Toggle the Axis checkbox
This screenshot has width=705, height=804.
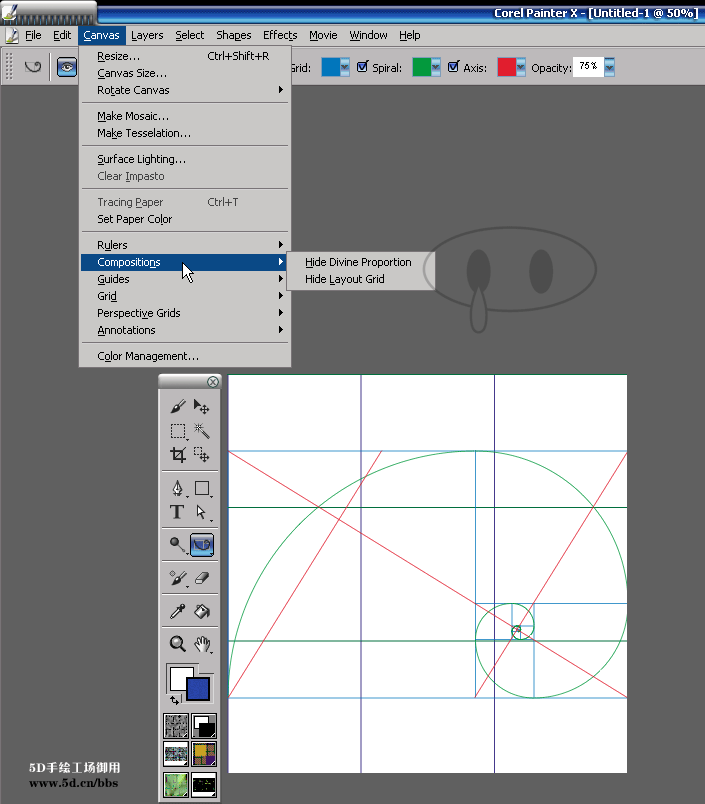pos(453,67)
